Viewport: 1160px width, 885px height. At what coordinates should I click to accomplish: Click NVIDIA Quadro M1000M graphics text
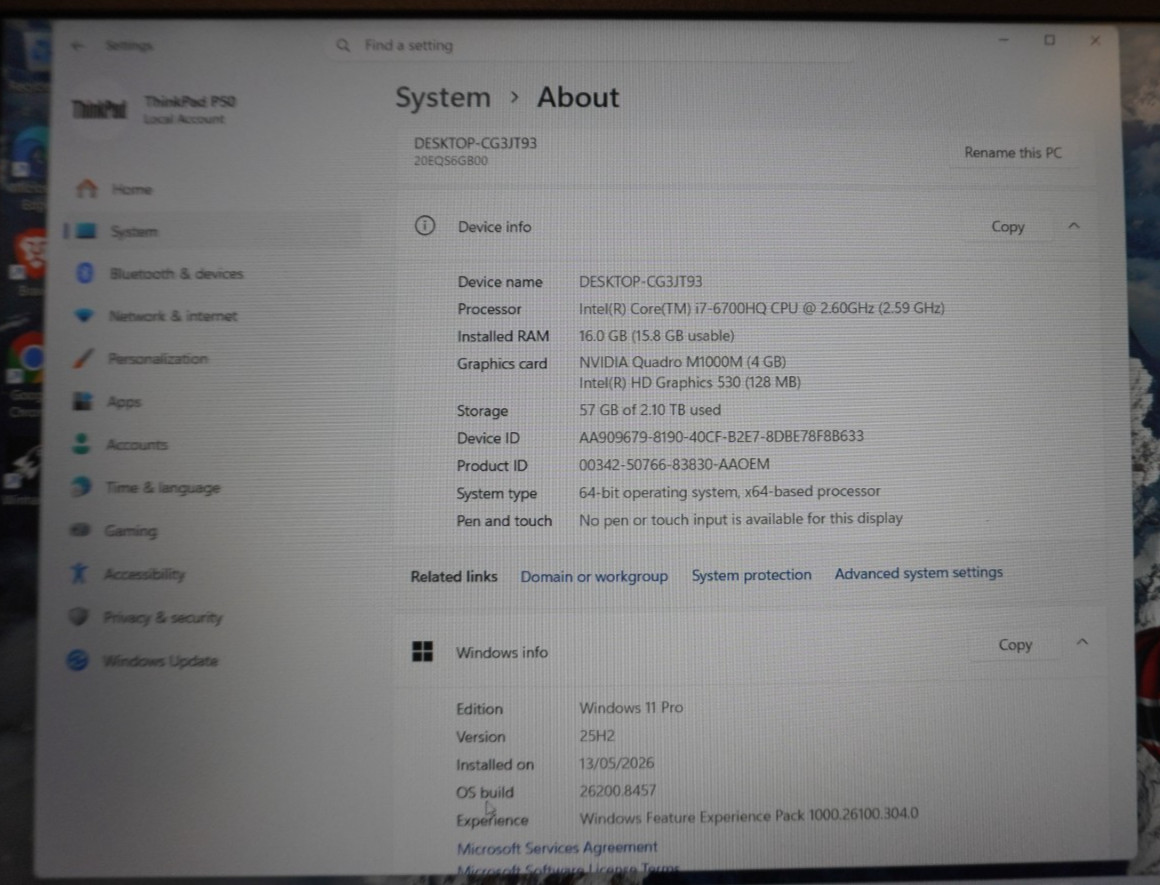coord(682,362)
